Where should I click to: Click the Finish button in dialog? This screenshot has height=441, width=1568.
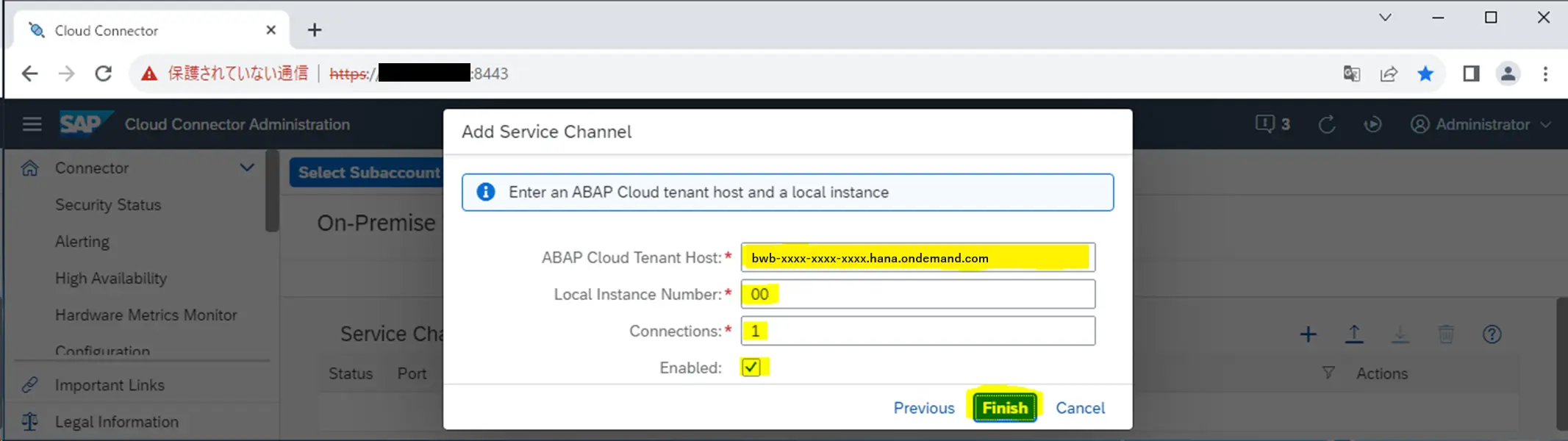[x=1005, y=408]
